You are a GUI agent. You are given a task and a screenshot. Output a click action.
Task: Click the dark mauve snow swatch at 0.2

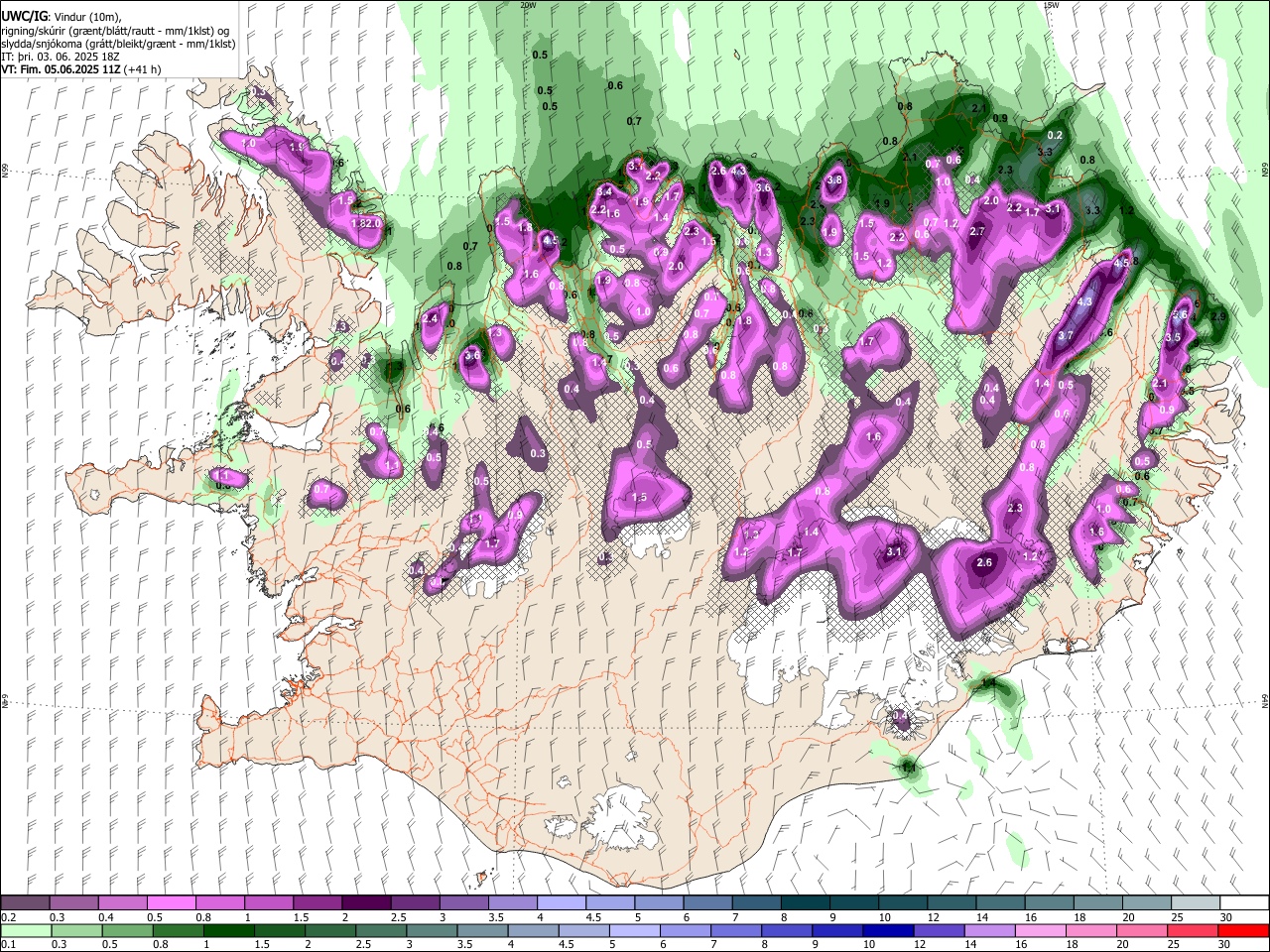tap(25, 902)
